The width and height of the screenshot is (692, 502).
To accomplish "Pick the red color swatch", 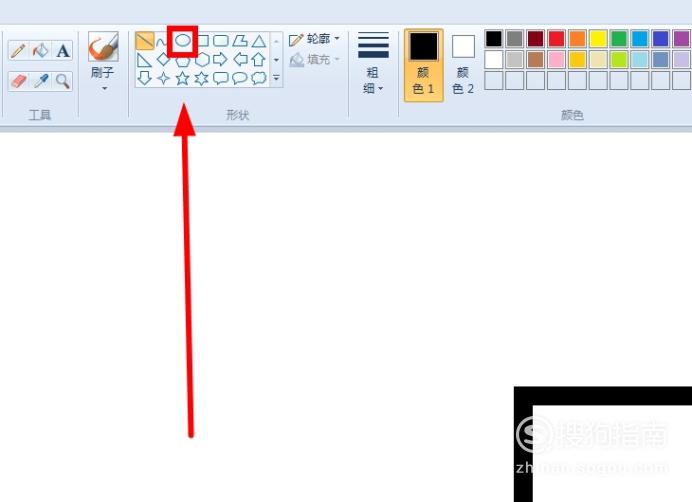I will point(557,38).
